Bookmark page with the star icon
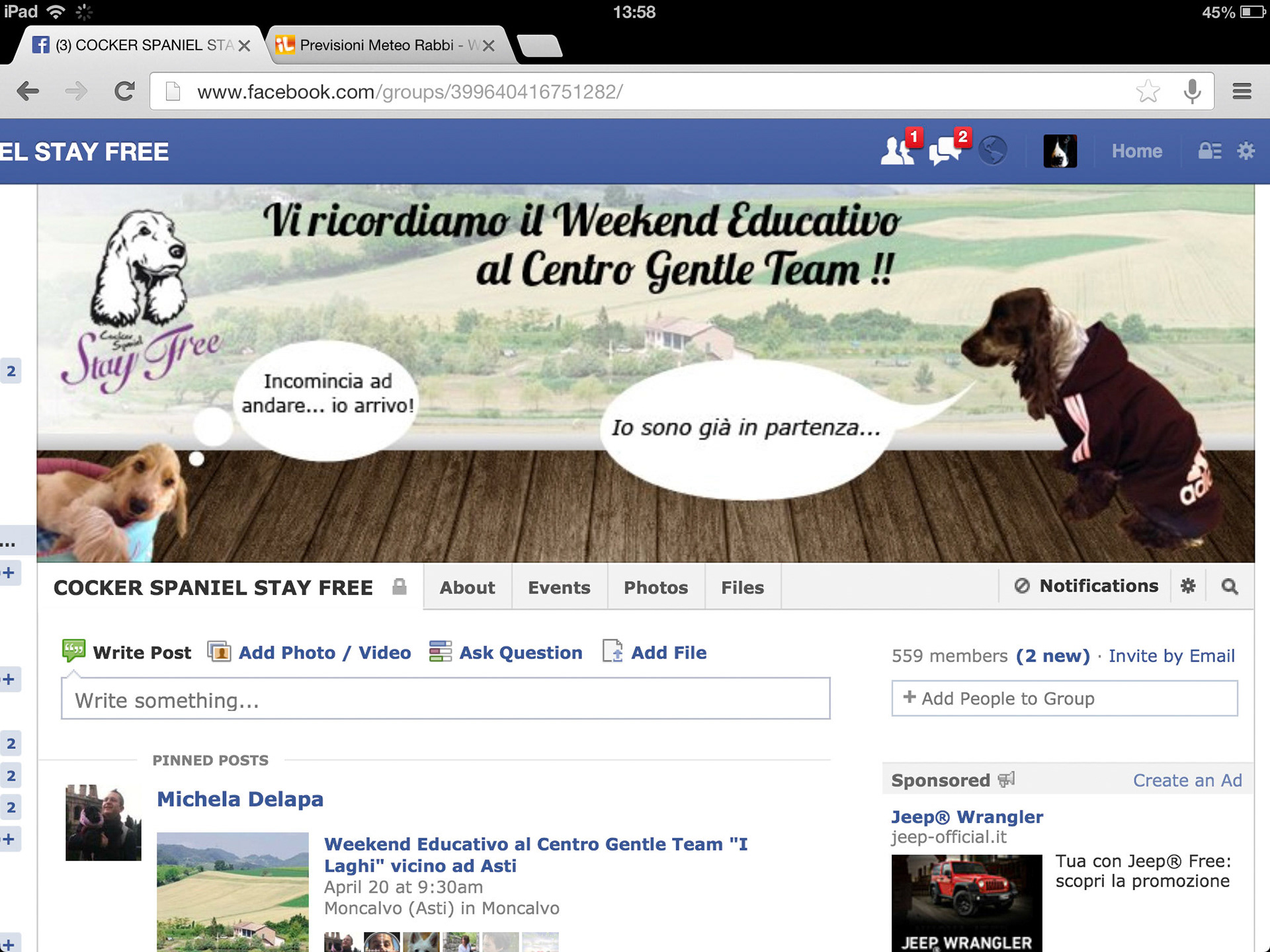The width and height of the screenshot is (1270, 952). coord(1148,91)
